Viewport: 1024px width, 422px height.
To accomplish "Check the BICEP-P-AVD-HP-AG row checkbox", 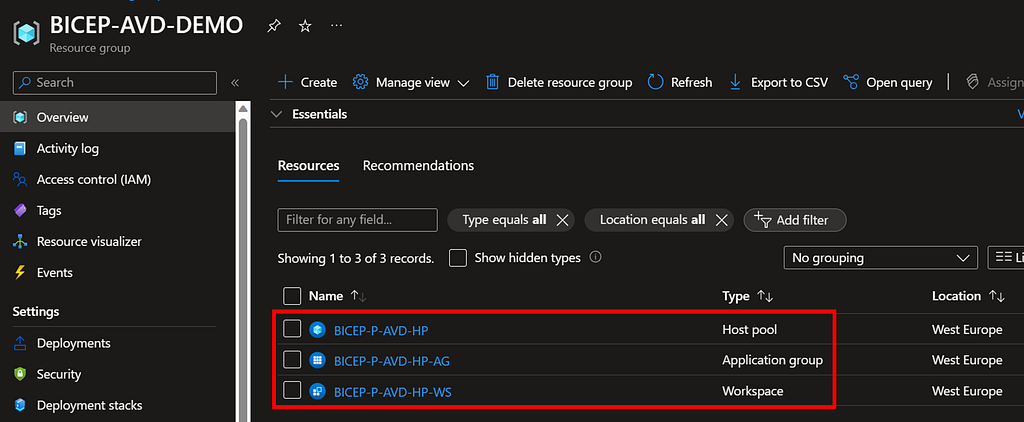I will coord(292,360).
